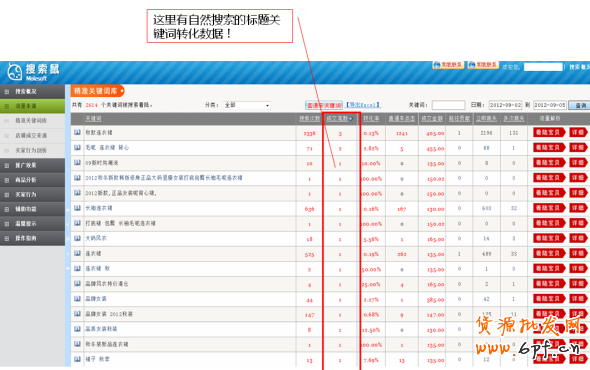Open 买家行为剖析 in the sidebar
Viewport: 590px width, 370px height.
pyautogui.click(x=31, y=151)
